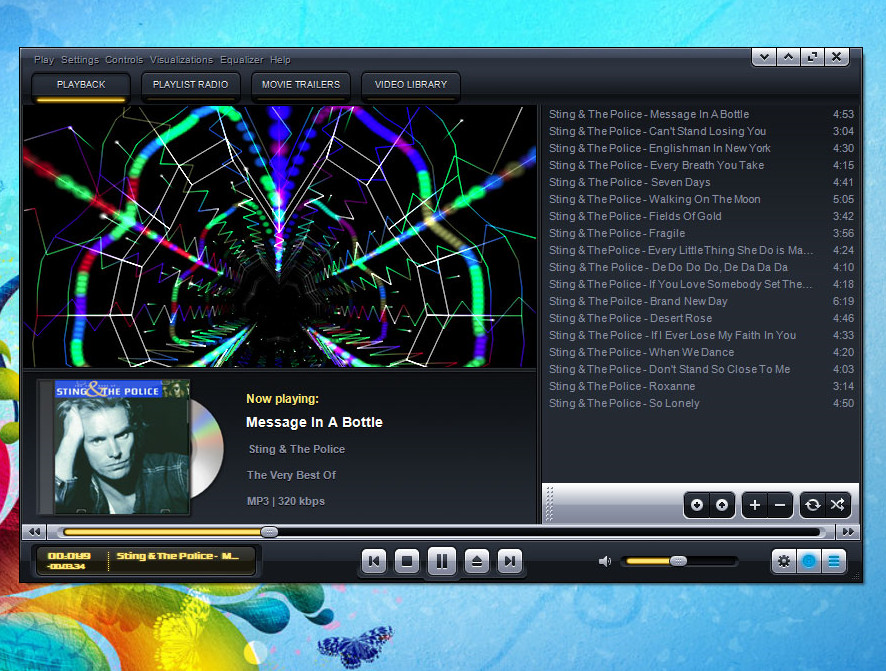Viewport: 886px width, 671px height.
Task: Toggle the blue visualization button
Action: click(x=809, y=561)
